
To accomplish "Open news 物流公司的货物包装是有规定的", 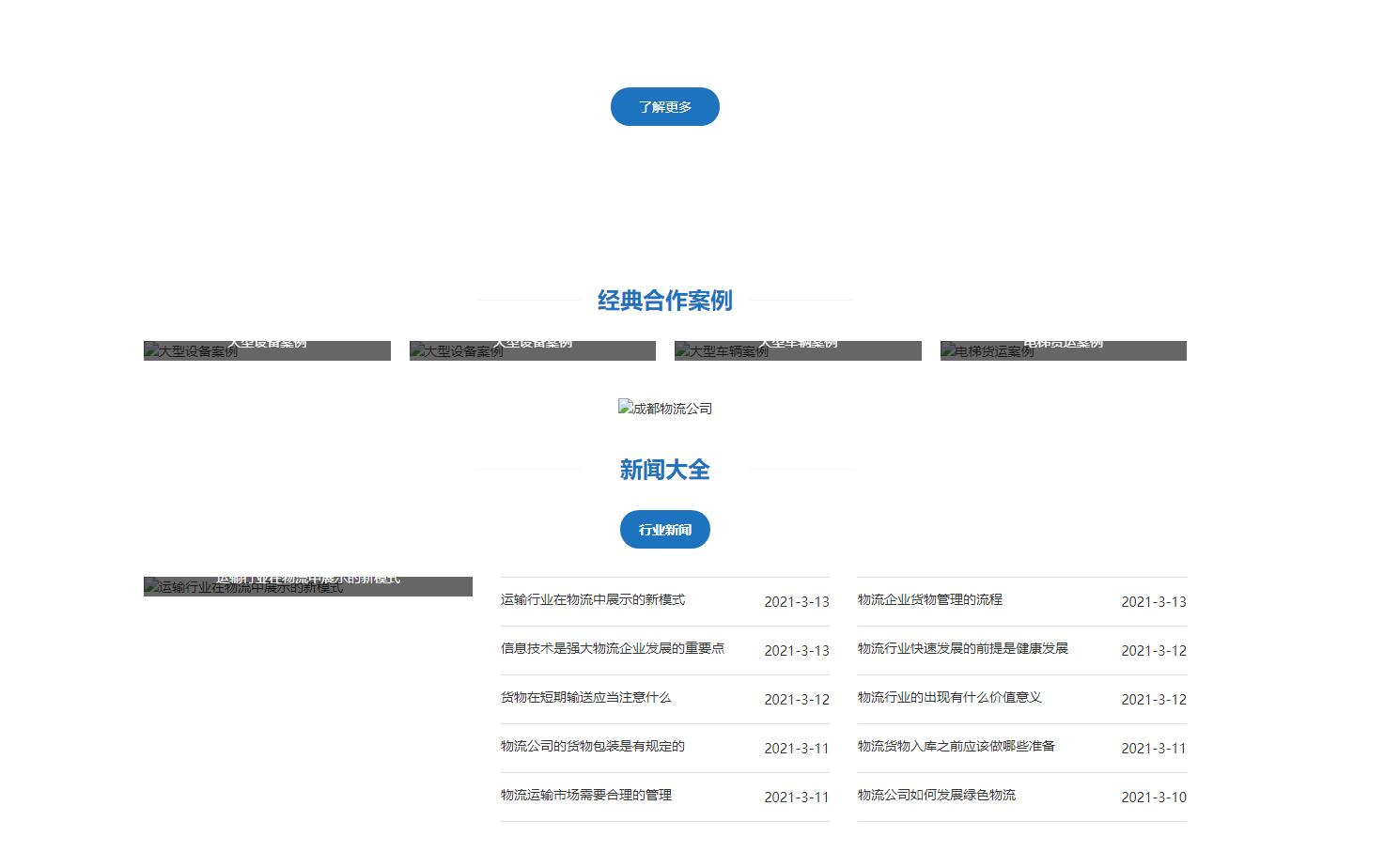I will pos(592,746).
